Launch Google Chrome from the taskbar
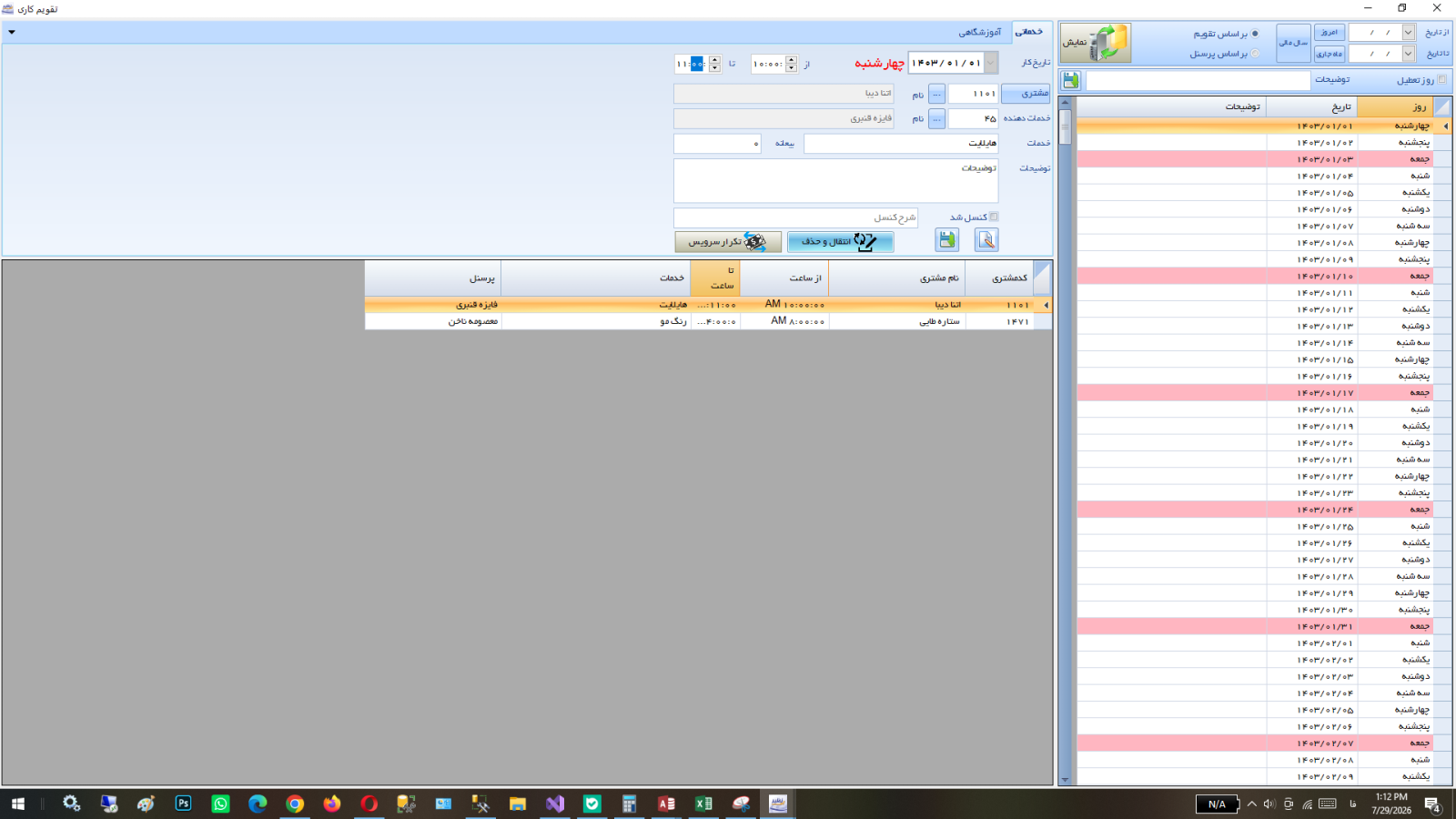Viewport: 1456px width, 819px height. point(295,804)
